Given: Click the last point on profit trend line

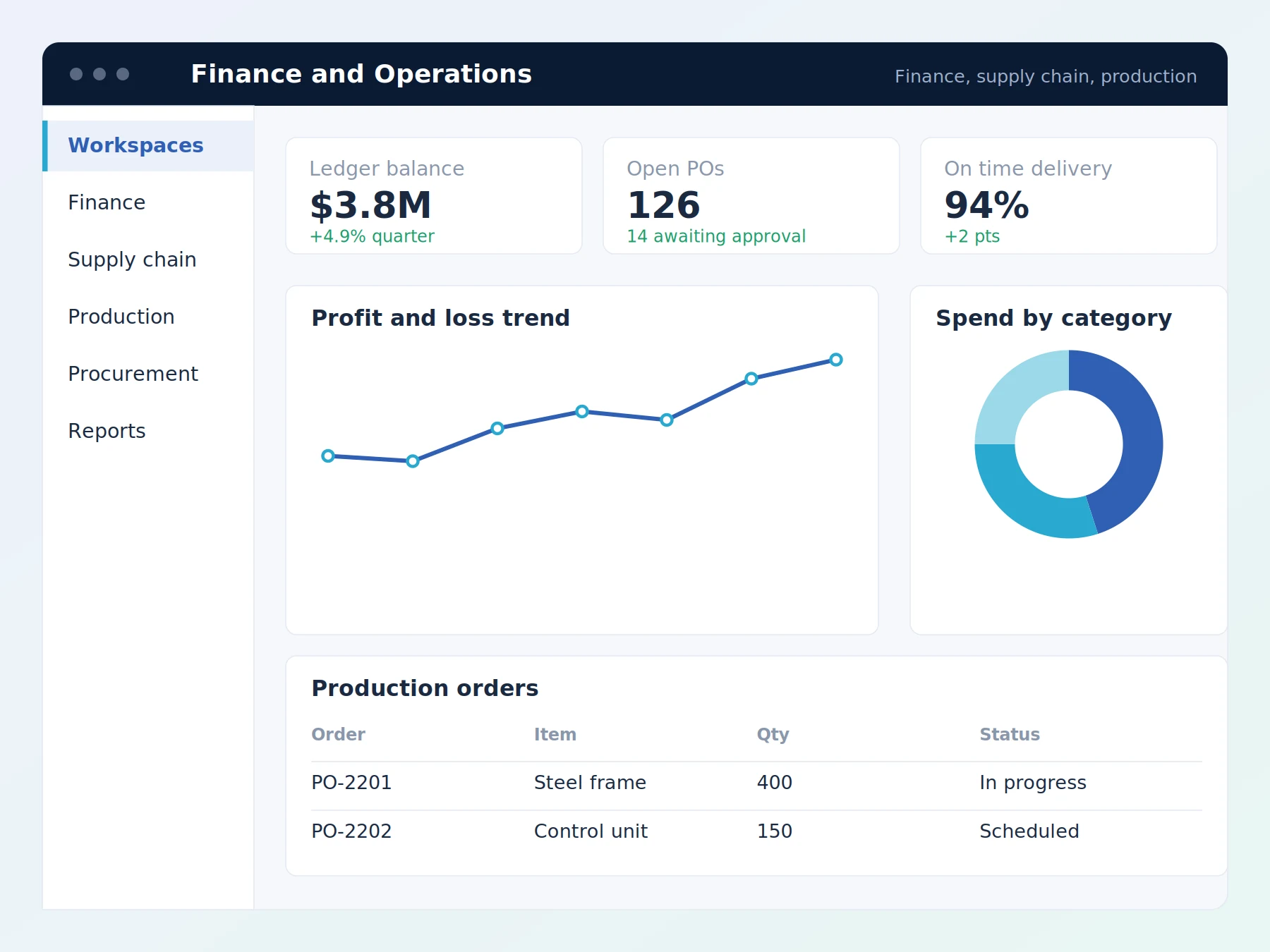Looking at the screenshot, I should click(836, 360).
